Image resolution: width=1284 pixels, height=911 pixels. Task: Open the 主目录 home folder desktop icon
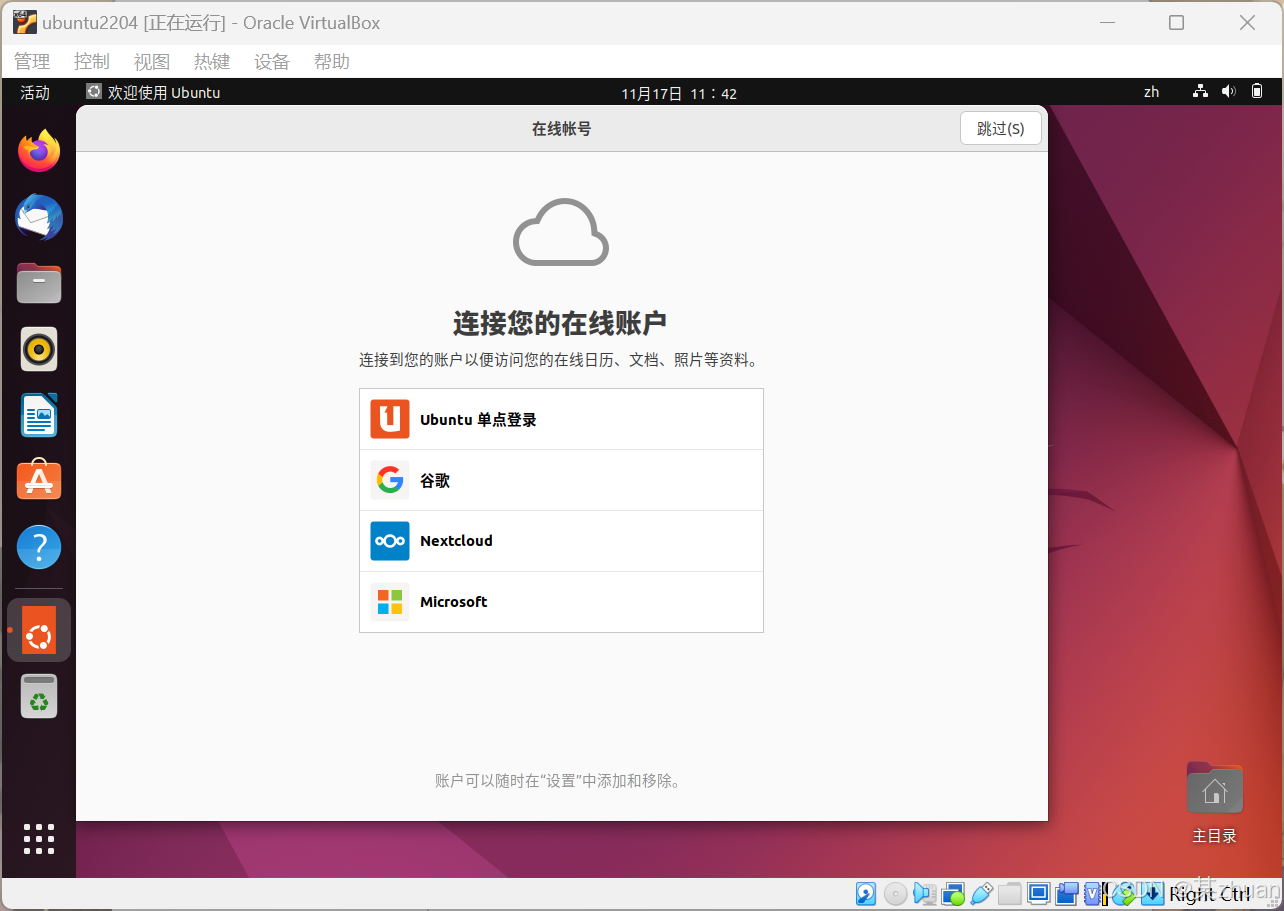tap(1214, 803)
